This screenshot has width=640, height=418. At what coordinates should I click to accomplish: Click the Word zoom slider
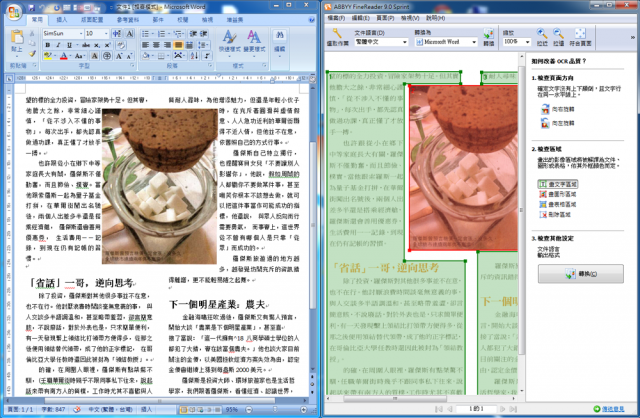[x=276, y=409]
